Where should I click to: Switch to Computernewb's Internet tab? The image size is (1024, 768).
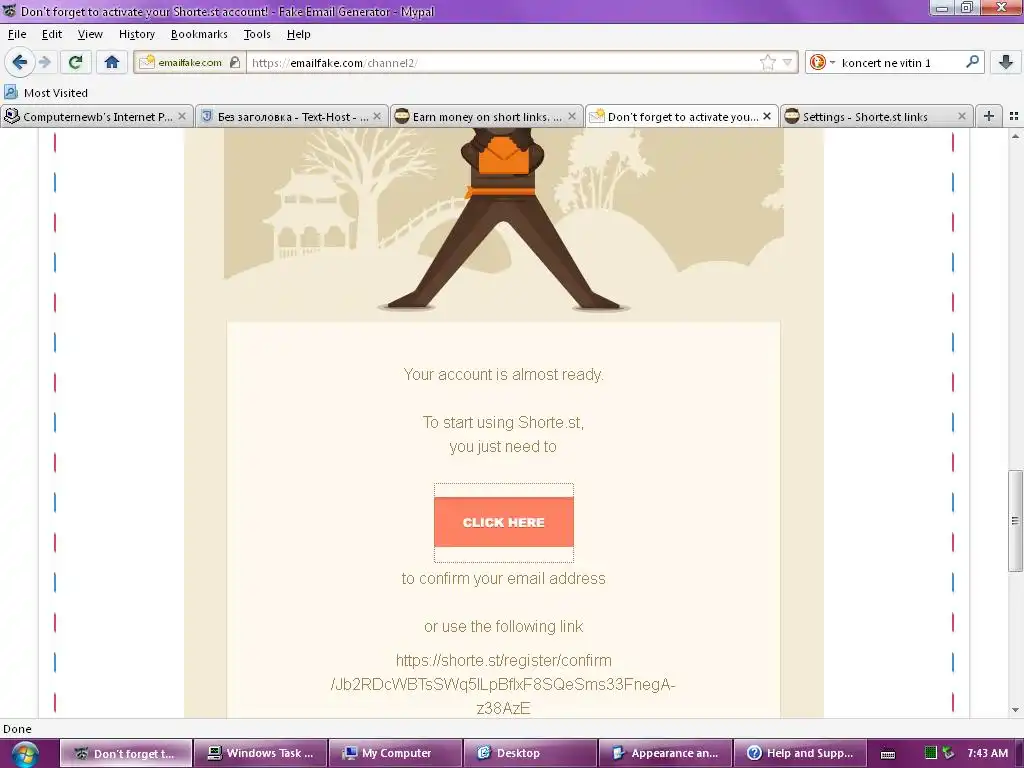(x=97, y=116)
